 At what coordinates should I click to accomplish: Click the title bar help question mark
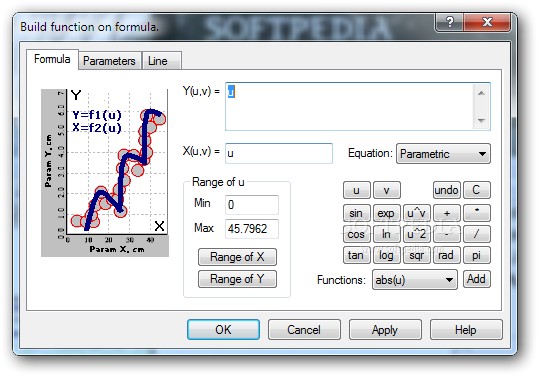[x=449, y=22]
